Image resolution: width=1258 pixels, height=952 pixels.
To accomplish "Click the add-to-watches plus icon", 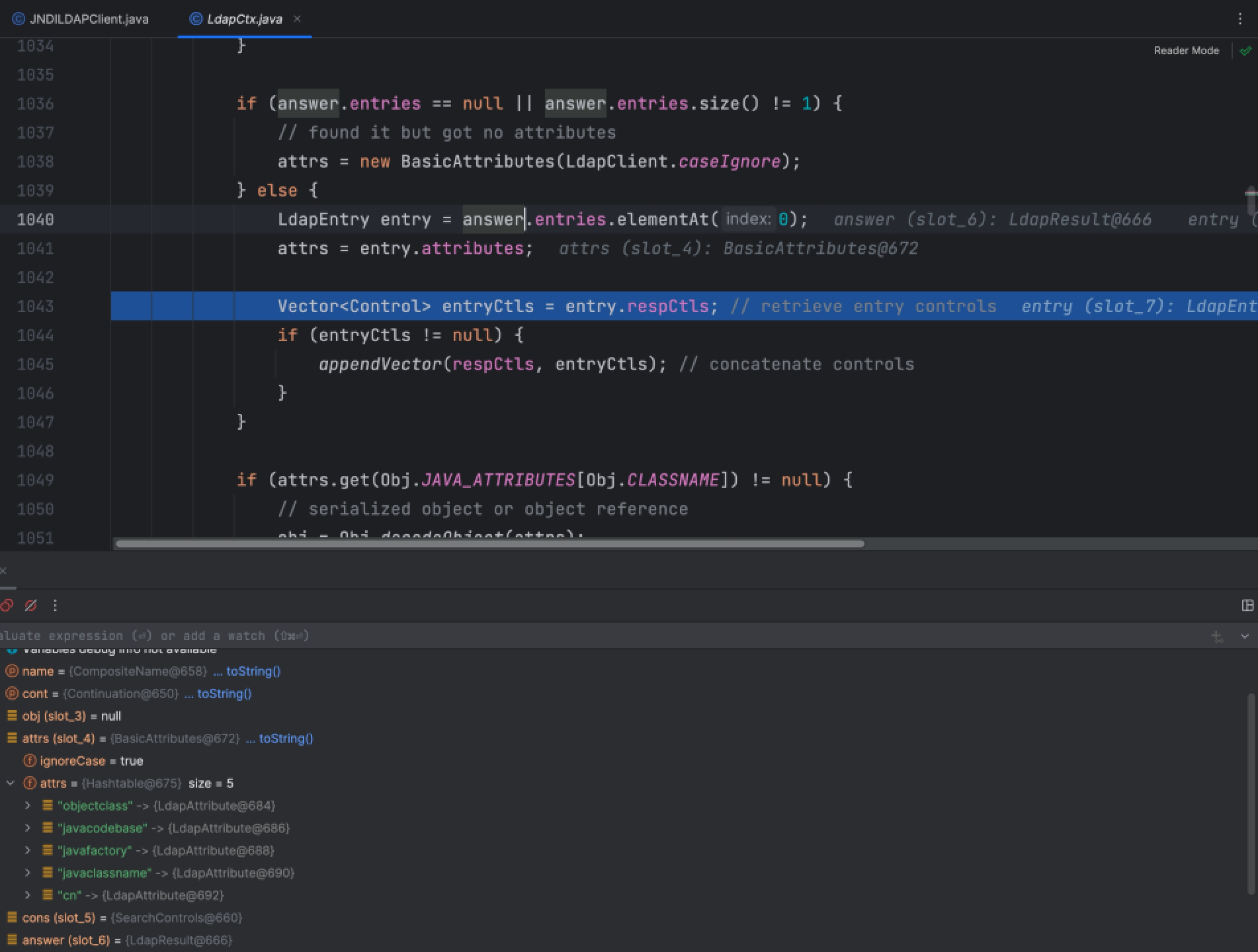I will (x=1217, y=636).
